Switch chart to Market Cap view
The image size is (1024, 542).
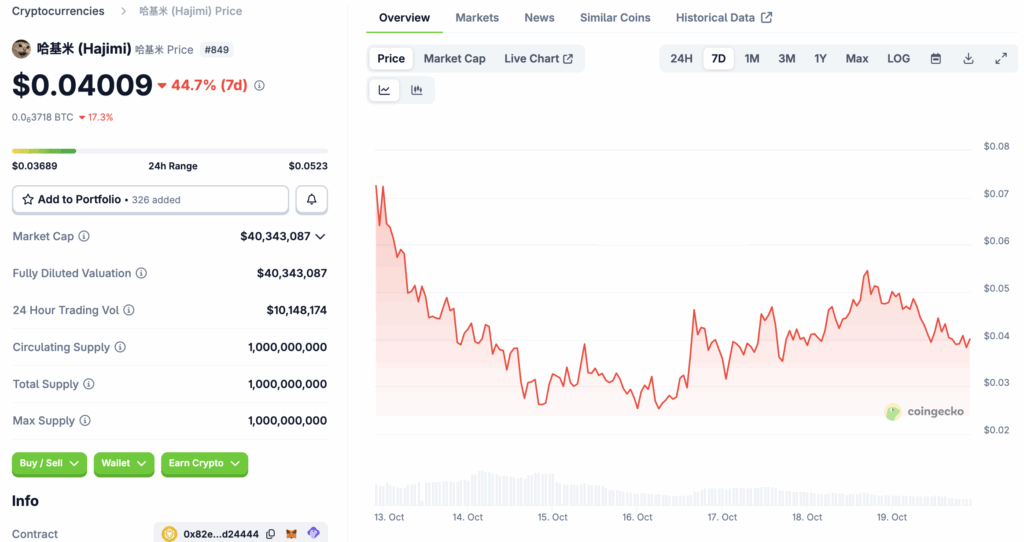tap(455, 59)
